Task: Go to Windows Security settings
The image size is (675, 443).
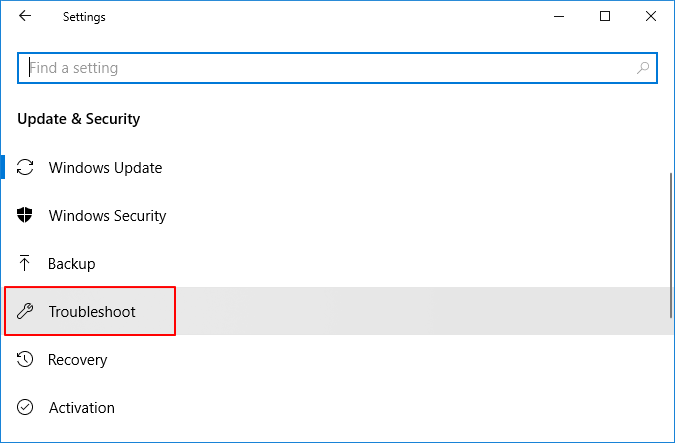Action: [107, 216]
